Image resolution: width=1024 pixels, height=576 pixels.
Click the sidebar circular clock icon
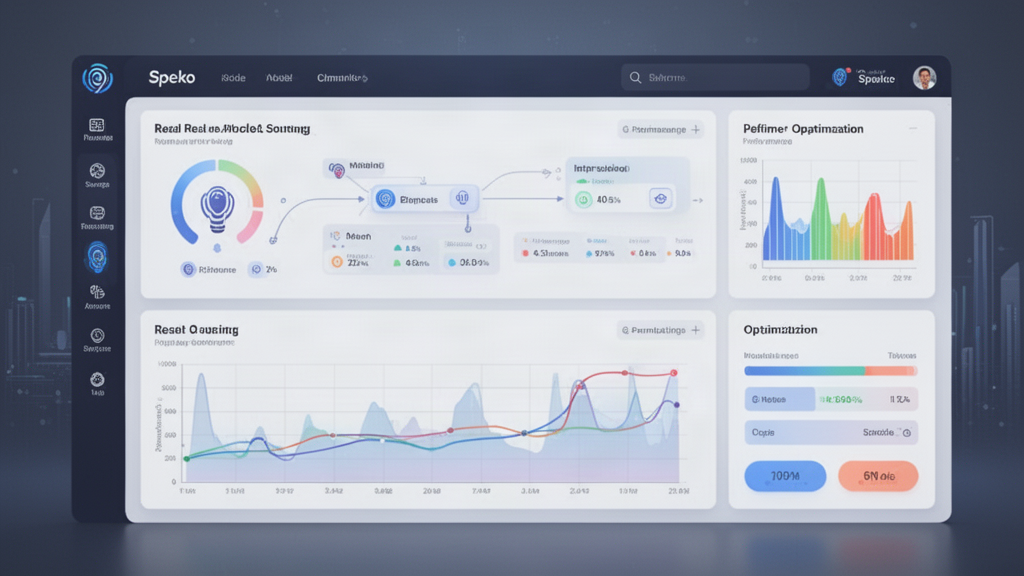point(97,336)
